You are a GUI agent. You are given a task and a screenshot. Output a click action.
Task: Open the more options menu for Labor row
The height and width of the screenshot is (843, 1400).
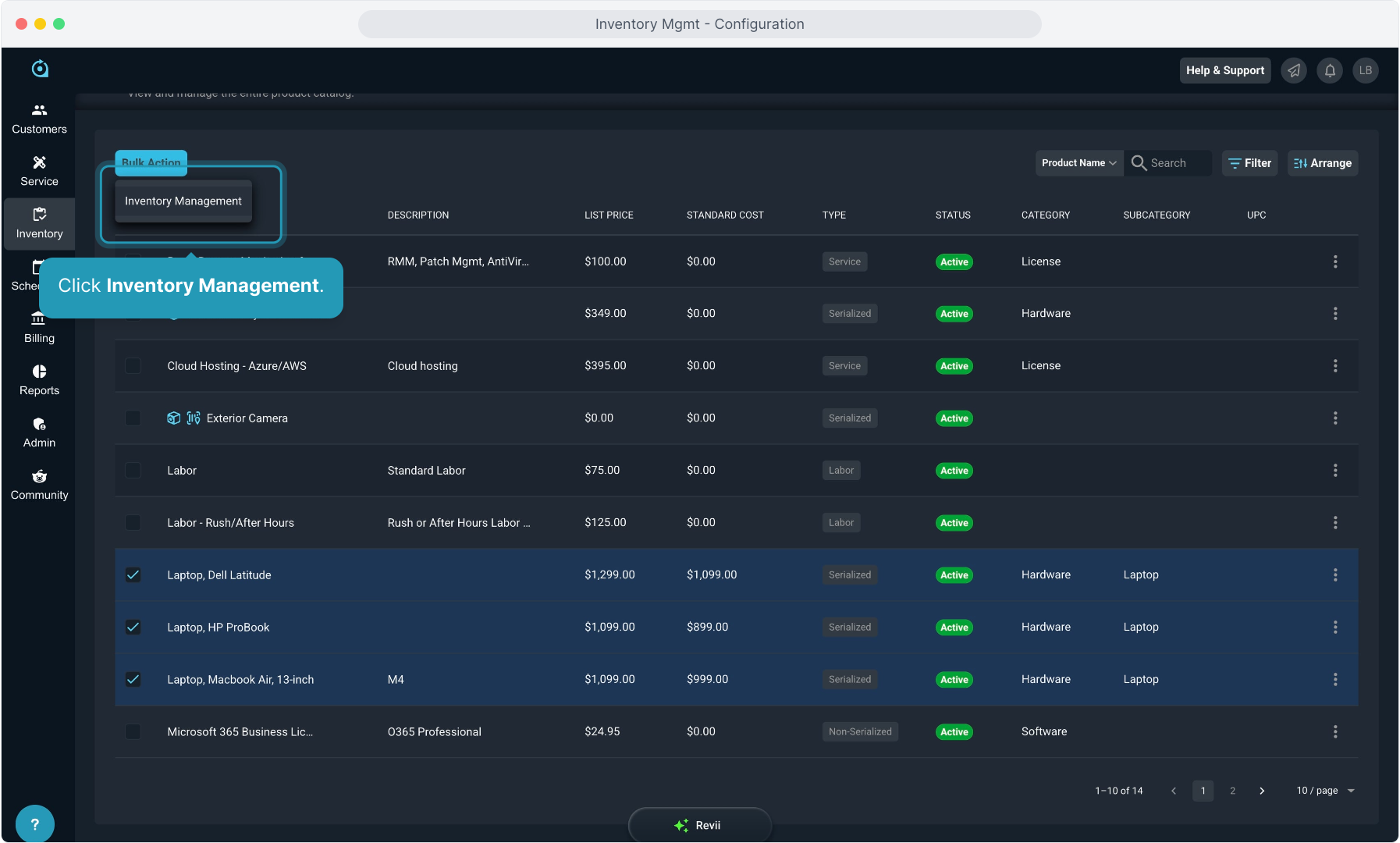(x=1335, y=471)
